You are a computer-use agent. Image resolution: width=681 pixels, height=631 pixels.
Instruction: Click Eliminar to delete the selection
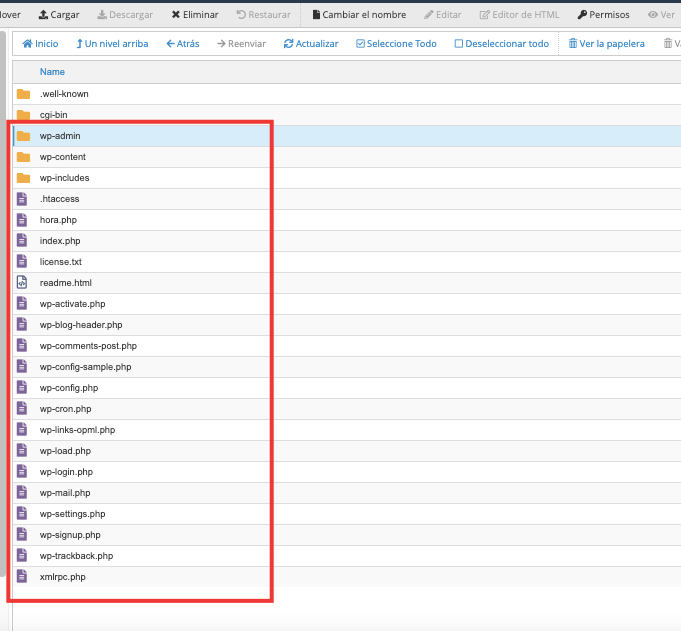point(195,15)
